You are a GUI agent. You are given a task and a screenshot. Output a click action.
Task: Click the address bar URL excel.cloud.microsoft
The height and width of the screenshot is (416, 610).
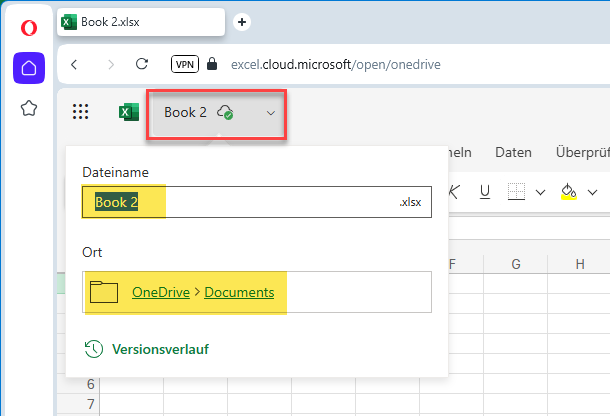tap(336, 64)
